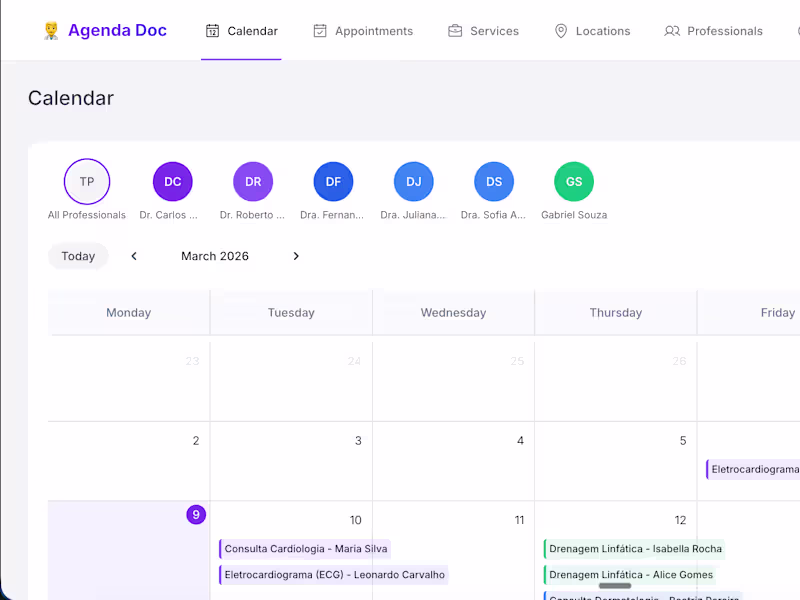Click the overflow drag handle under Alice Gomes event
This screenshot has height=600, width=800.
pos(614,587)
